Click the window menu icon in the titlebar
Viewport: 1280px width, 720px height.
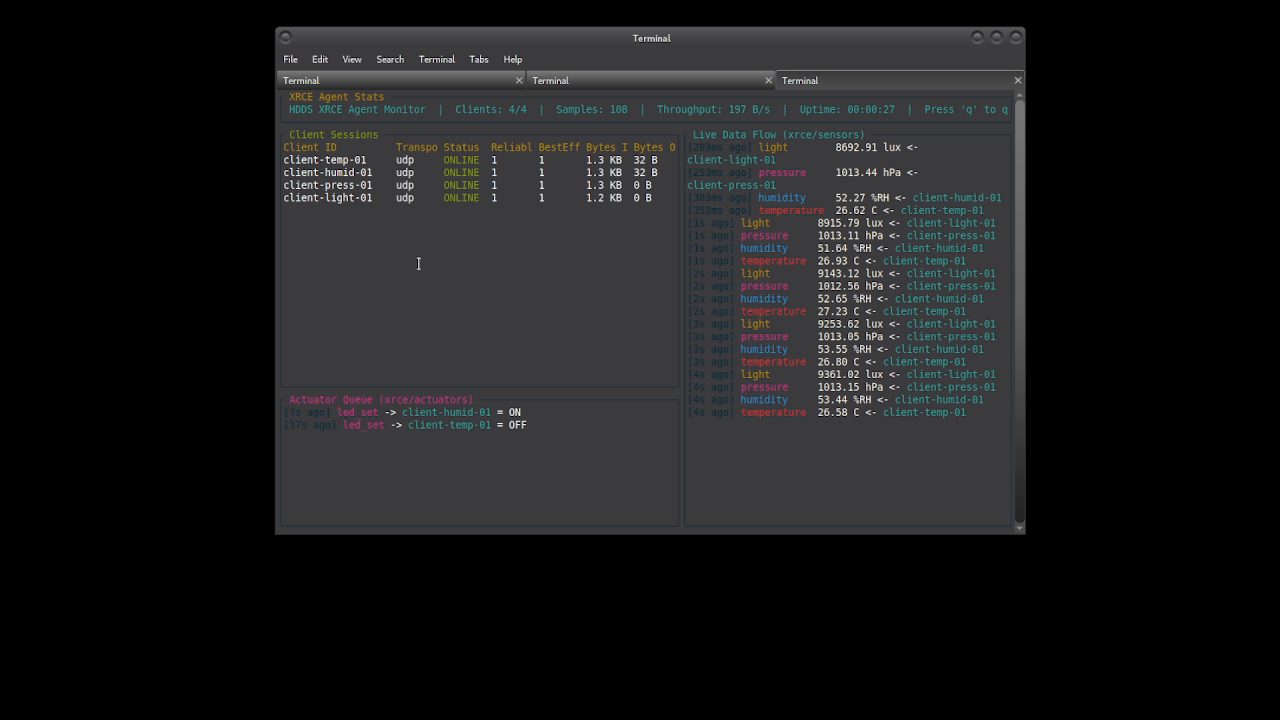point(286,38)
